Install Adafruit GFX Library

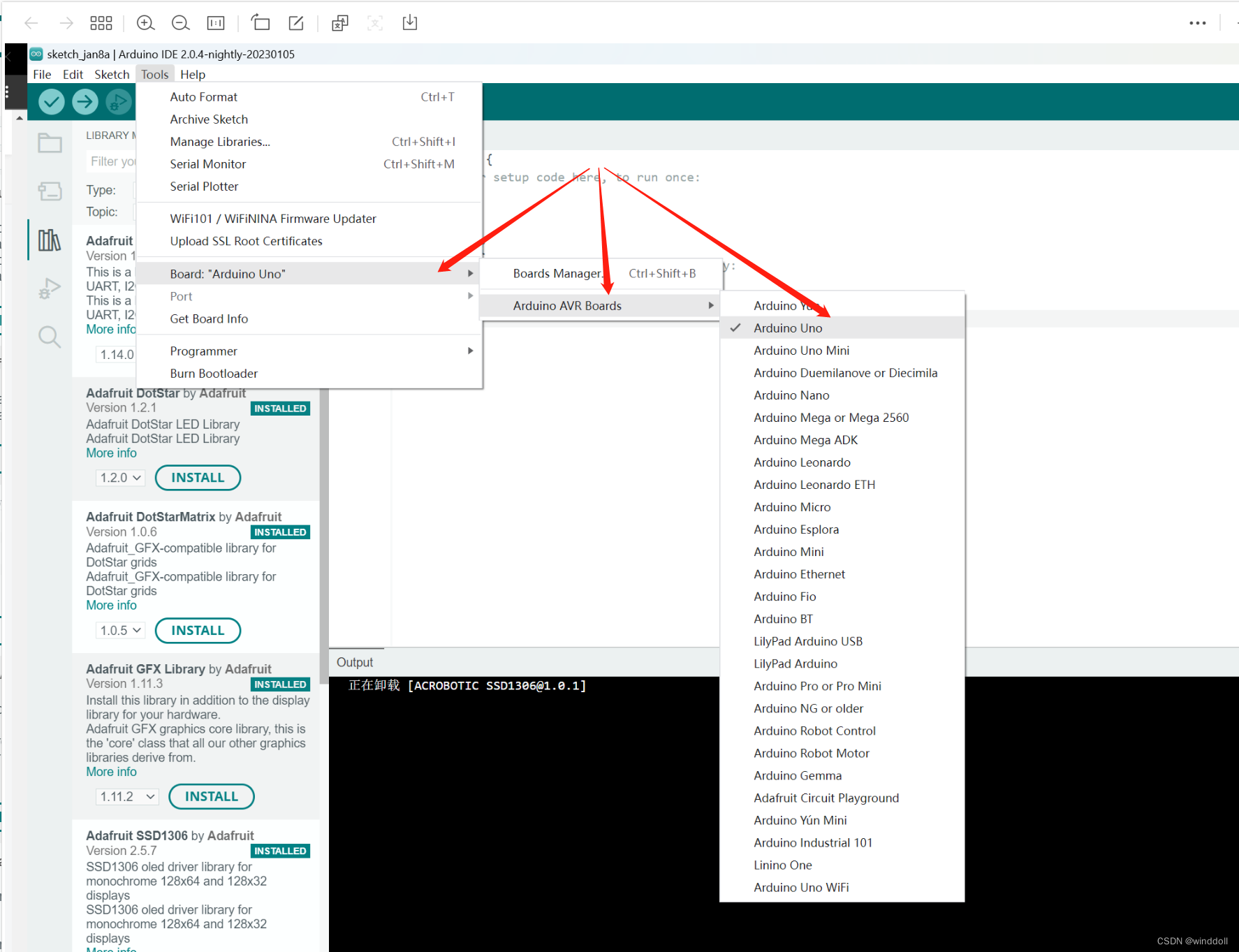click(x=212, y=796)
